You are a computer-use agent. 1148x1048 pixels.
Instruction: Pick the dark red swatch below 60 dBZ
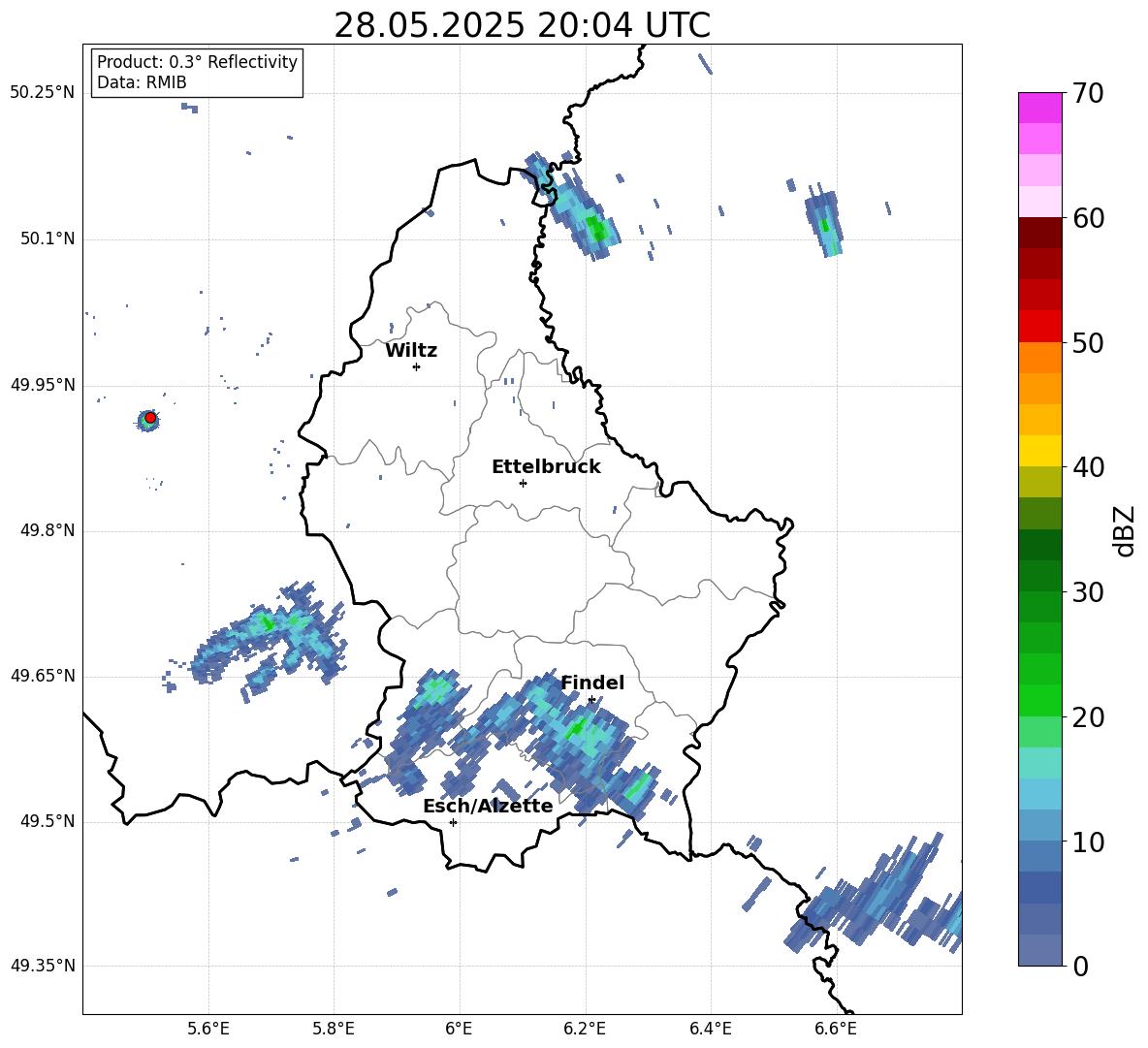pyautogui.click(x=1039, y=233)
